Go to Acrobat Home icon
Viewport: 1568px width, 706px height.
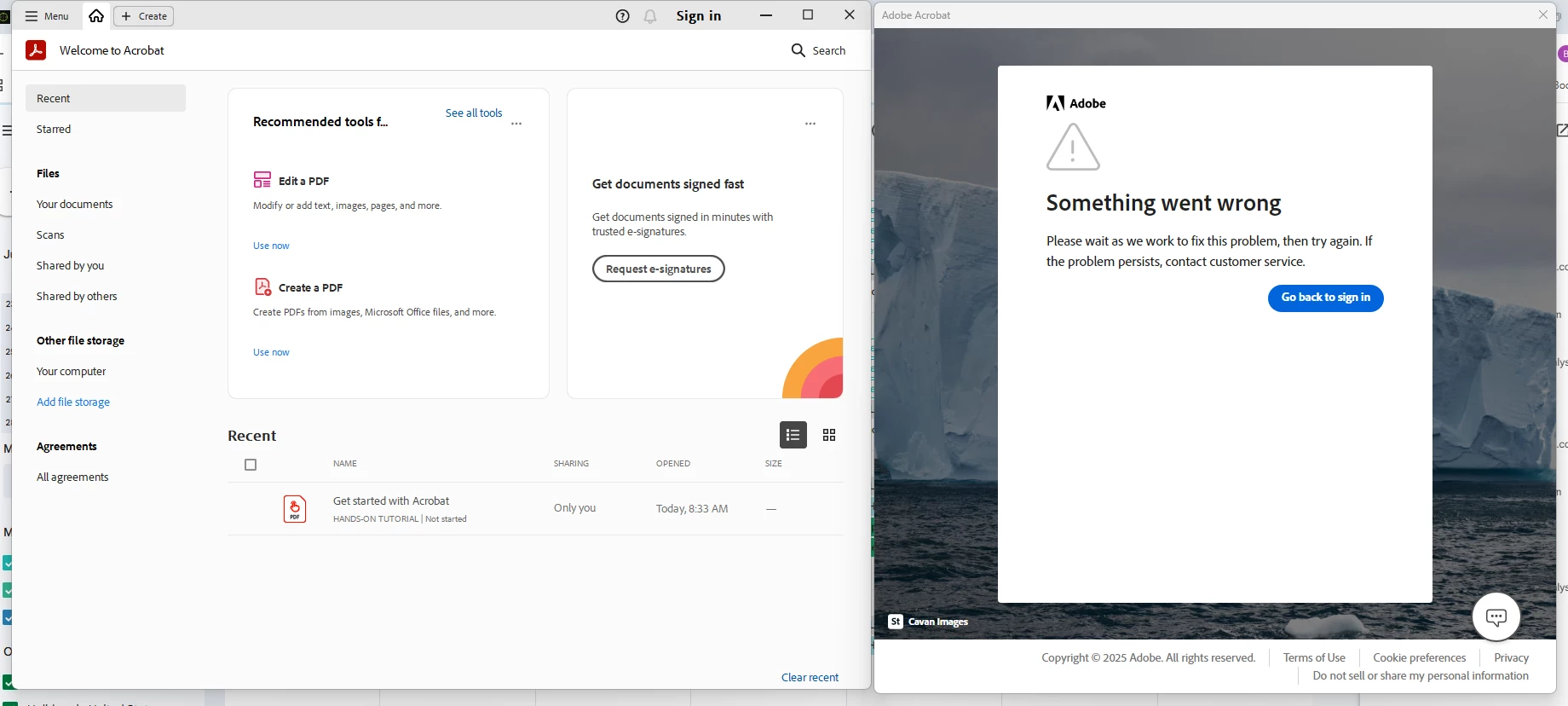pos(96,16)
